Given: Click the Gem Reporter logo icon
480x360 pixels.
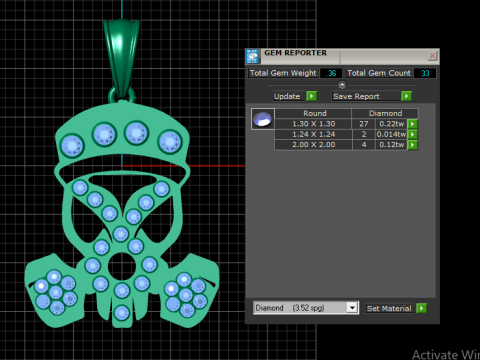Looking at the screenshot, I should 252,56.
